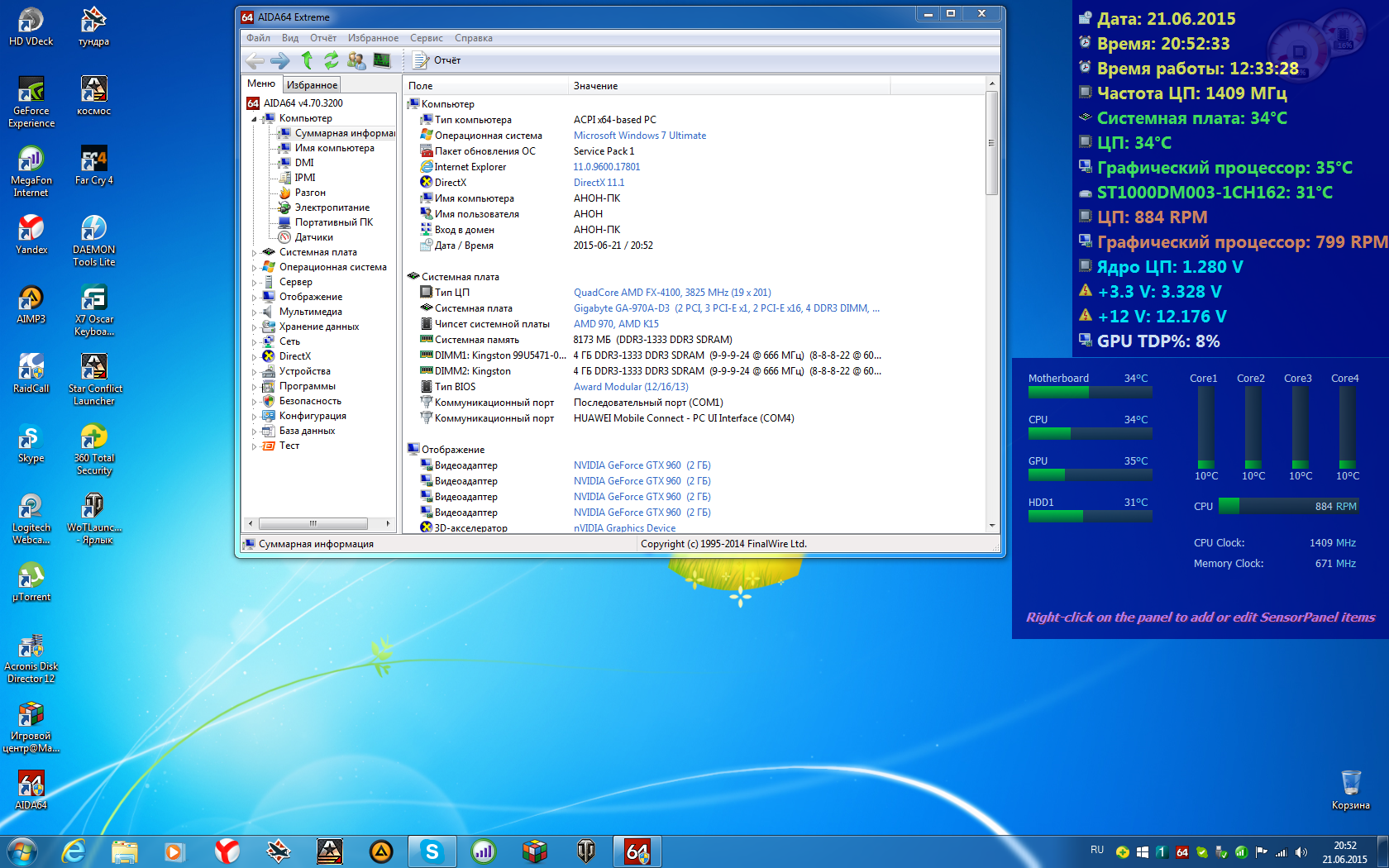Open the Справка menu
Screen dimensions: 1389x868
474,38
